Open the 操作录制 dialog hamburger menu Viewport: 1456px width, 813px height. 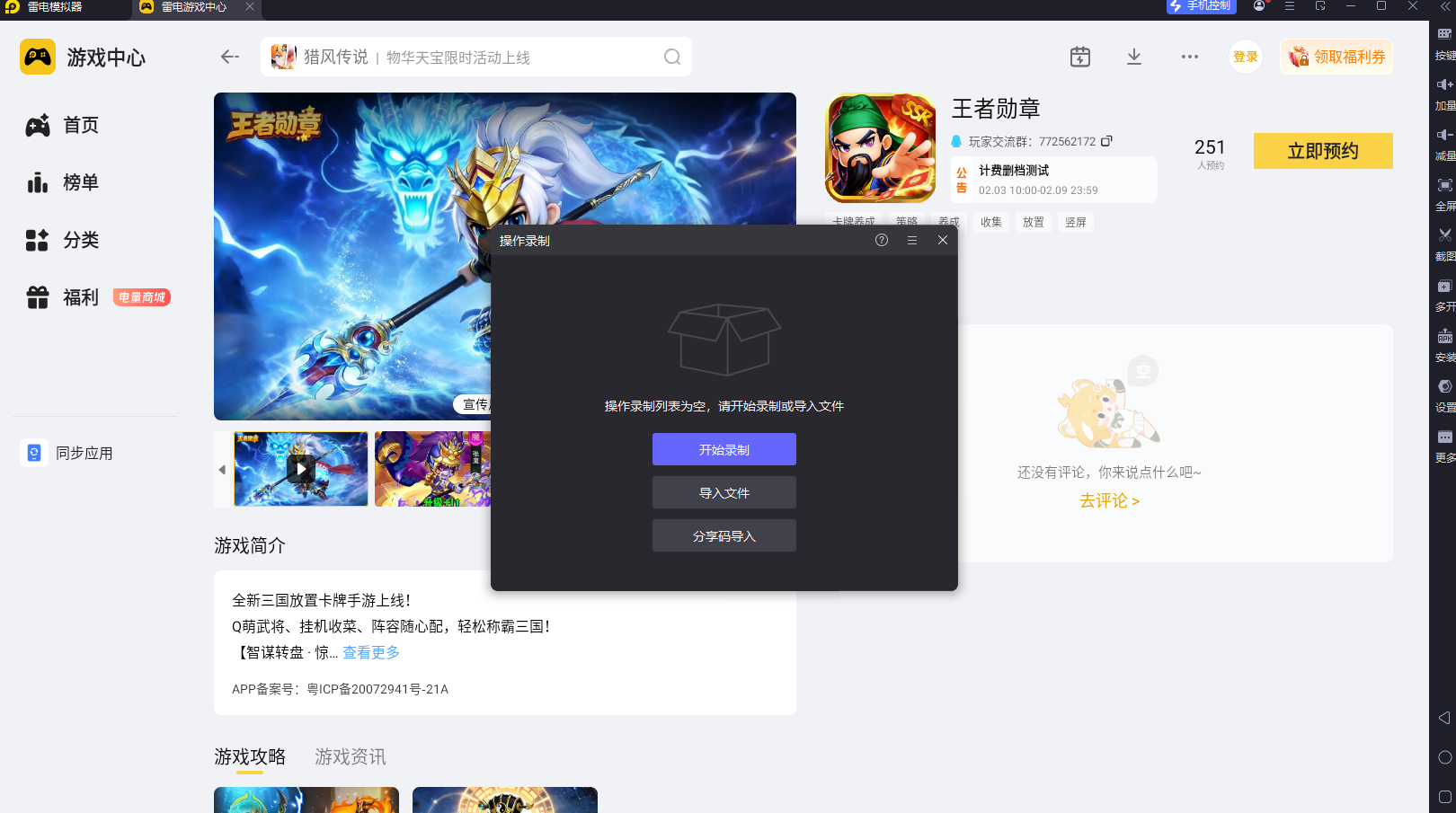912,240
